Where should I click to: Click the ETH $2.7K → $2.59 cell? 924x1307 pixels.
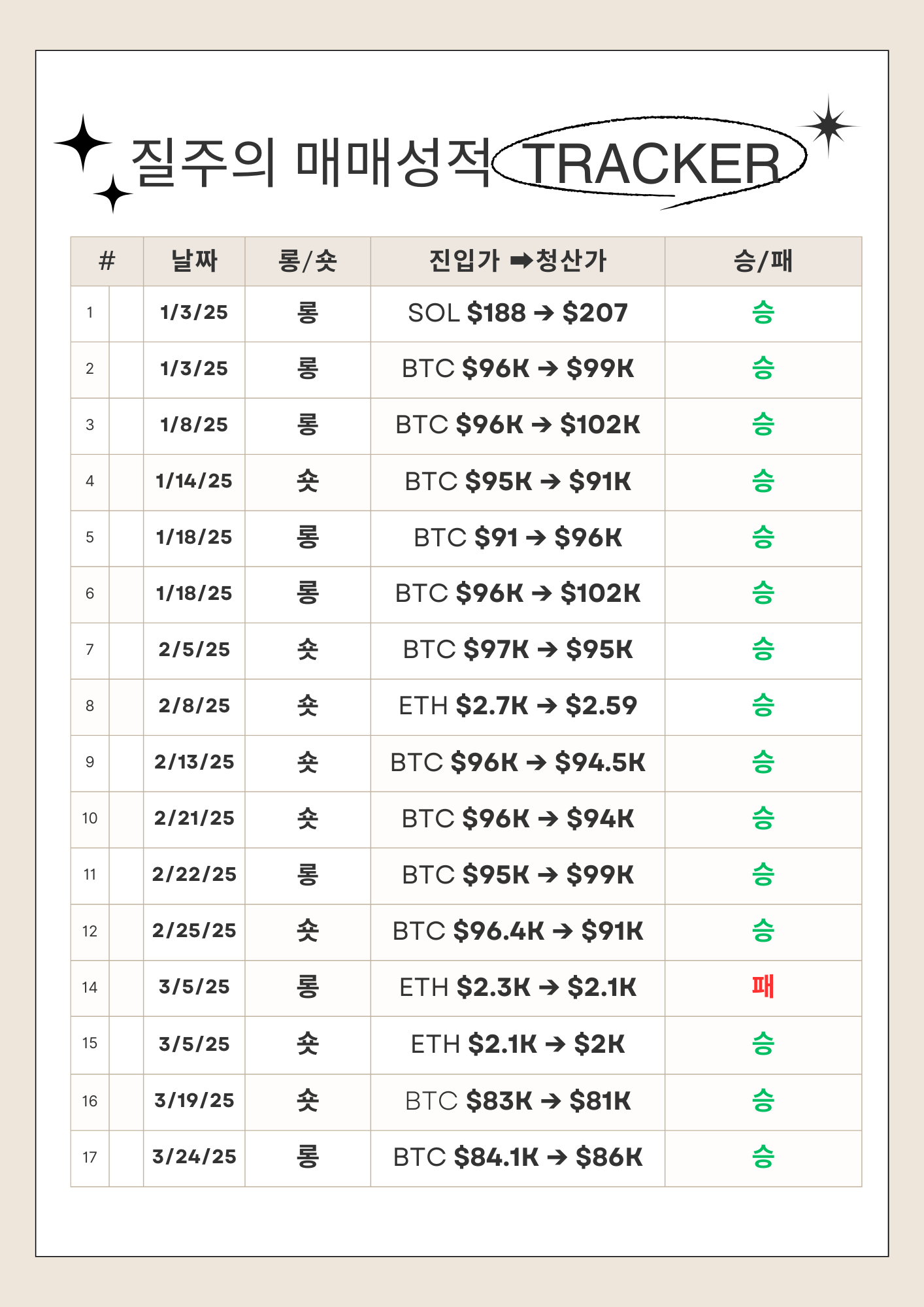[x=518, y=707]
